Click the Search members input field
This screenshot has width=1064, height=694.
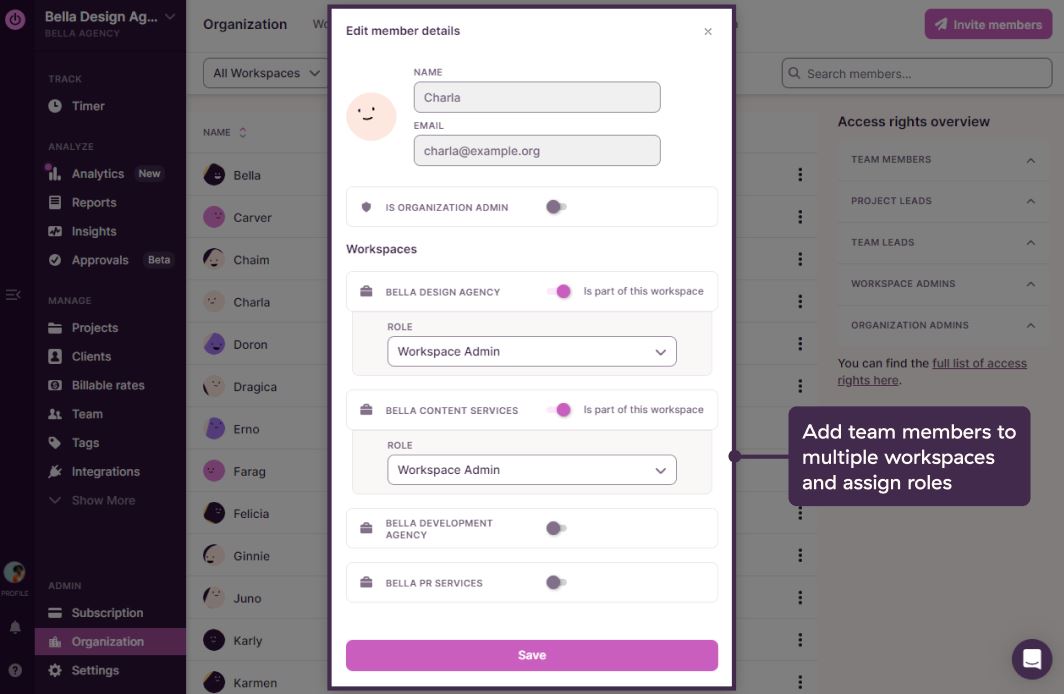(920, 73)
